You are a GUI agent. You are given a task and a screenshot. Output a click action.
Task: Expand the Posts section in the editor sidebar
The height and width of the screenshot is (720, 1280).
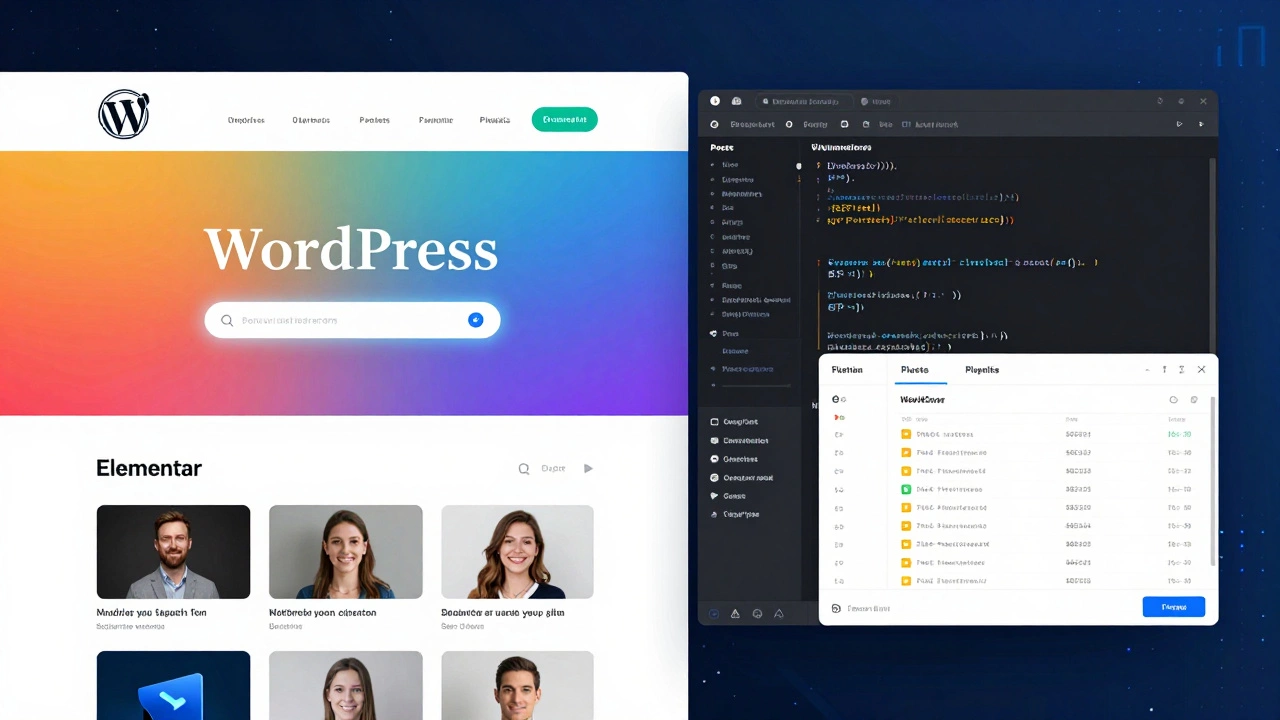pos(722,147)
